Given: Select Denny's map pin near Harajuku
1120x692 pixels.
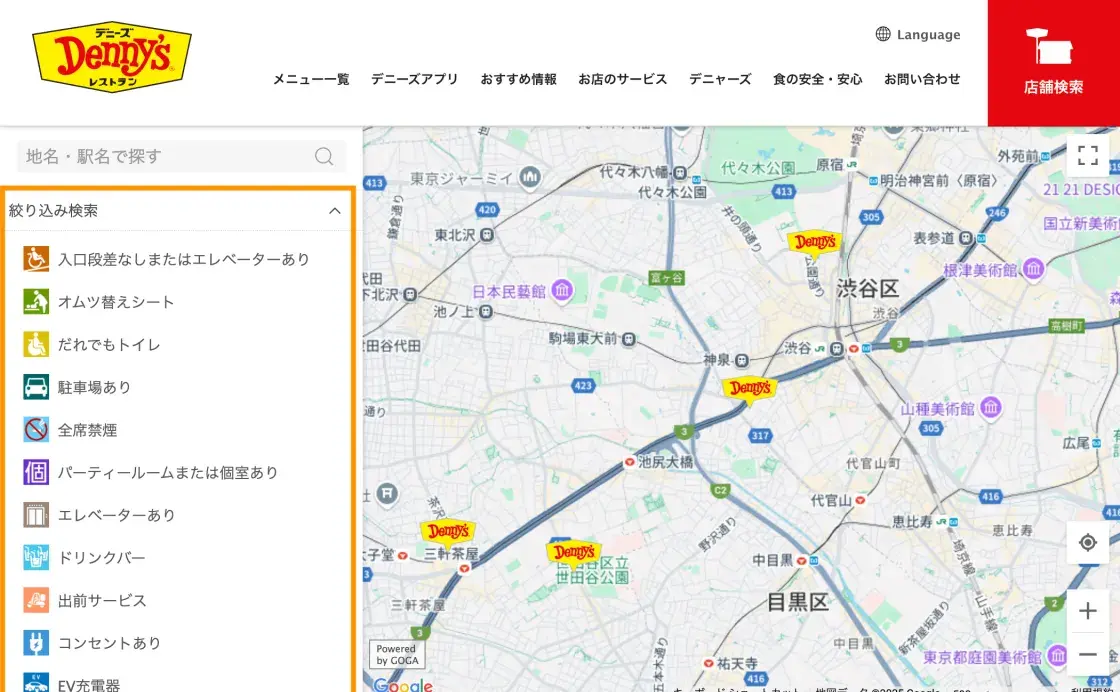Looking at the screenshot, I should pos(814,243).
